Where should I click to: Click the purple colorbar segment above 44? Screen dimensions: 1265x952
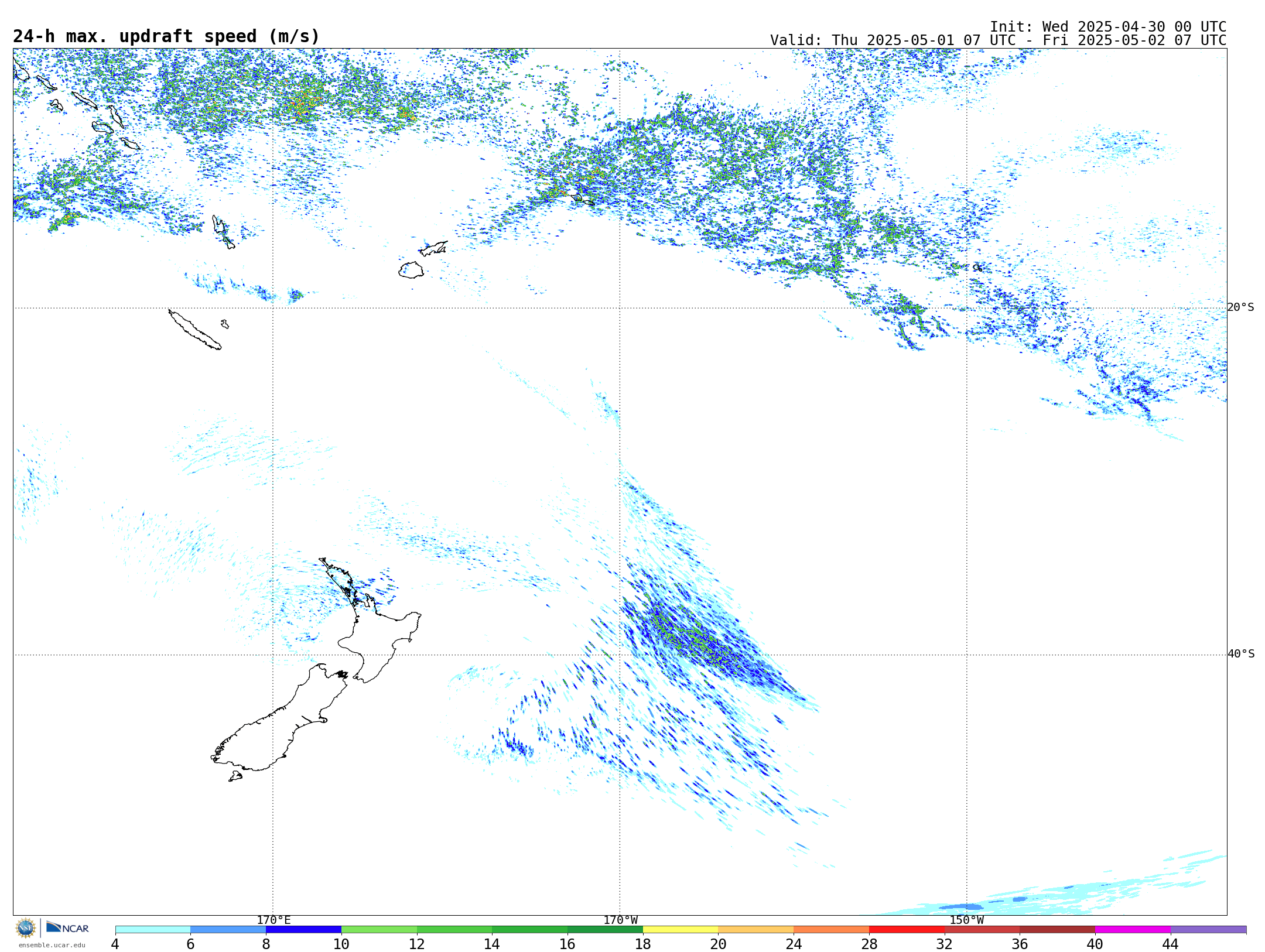[1208, 929]
